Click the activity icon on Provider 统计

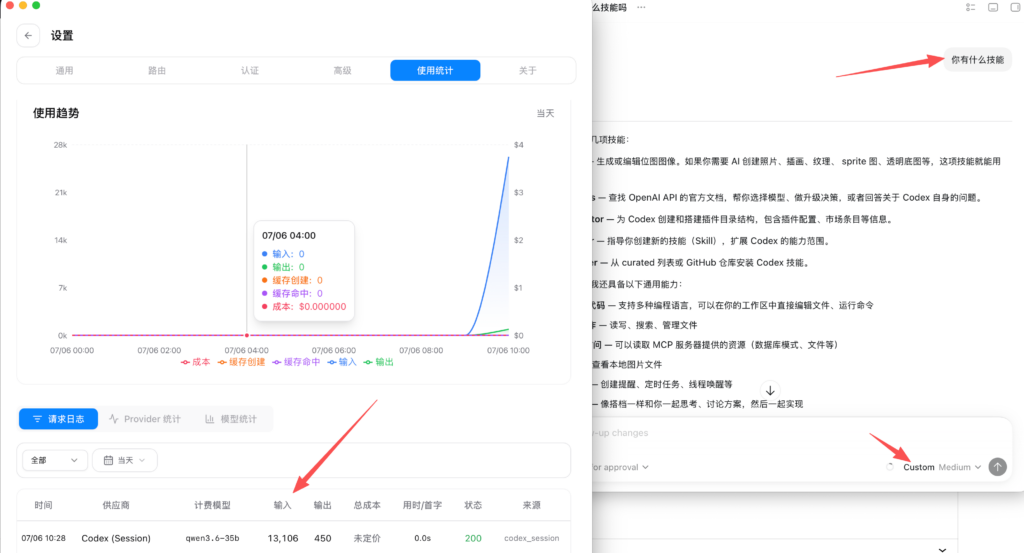tap(114, 419)
